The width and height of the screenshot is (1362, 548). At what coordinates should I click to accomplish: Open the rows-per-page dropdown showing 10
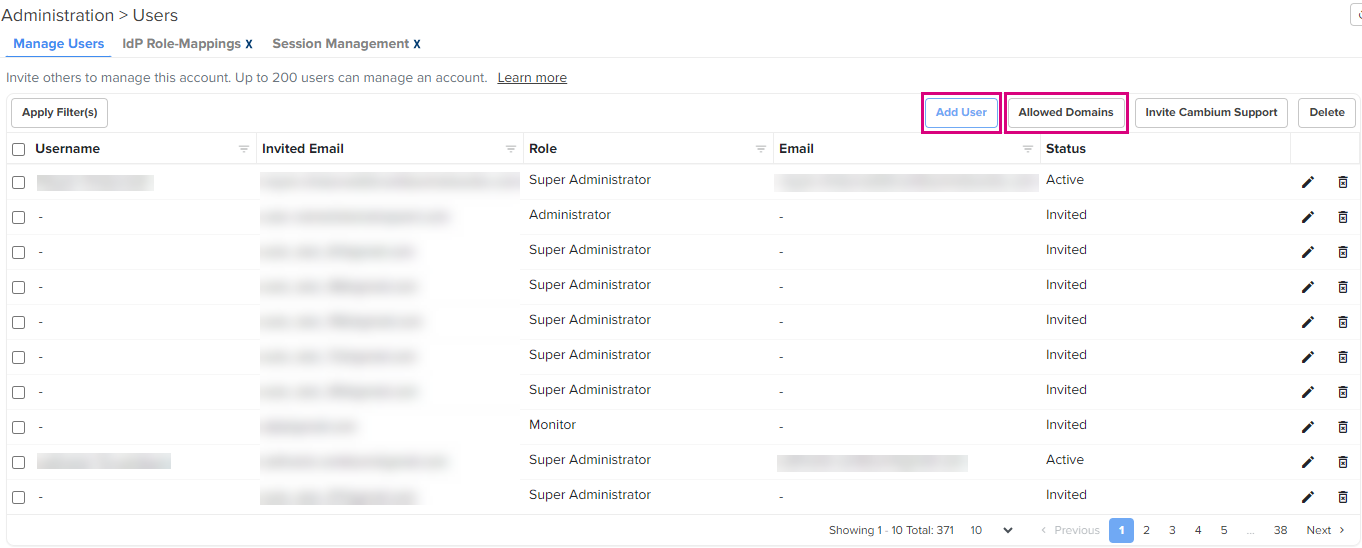991,530
